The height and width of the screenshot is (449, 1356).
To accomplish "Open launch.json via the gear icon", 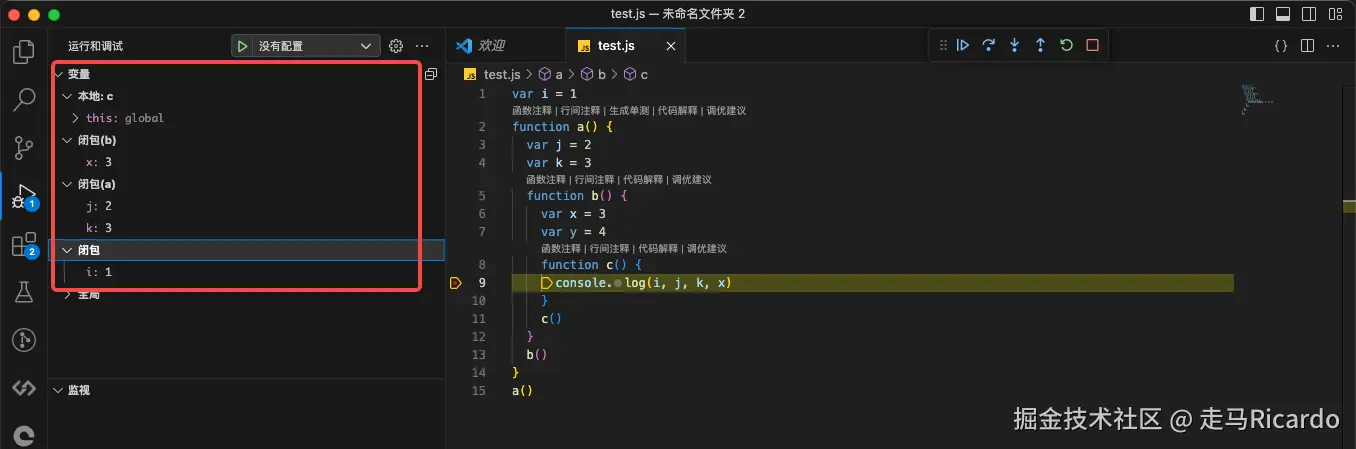I will [396, 46].
